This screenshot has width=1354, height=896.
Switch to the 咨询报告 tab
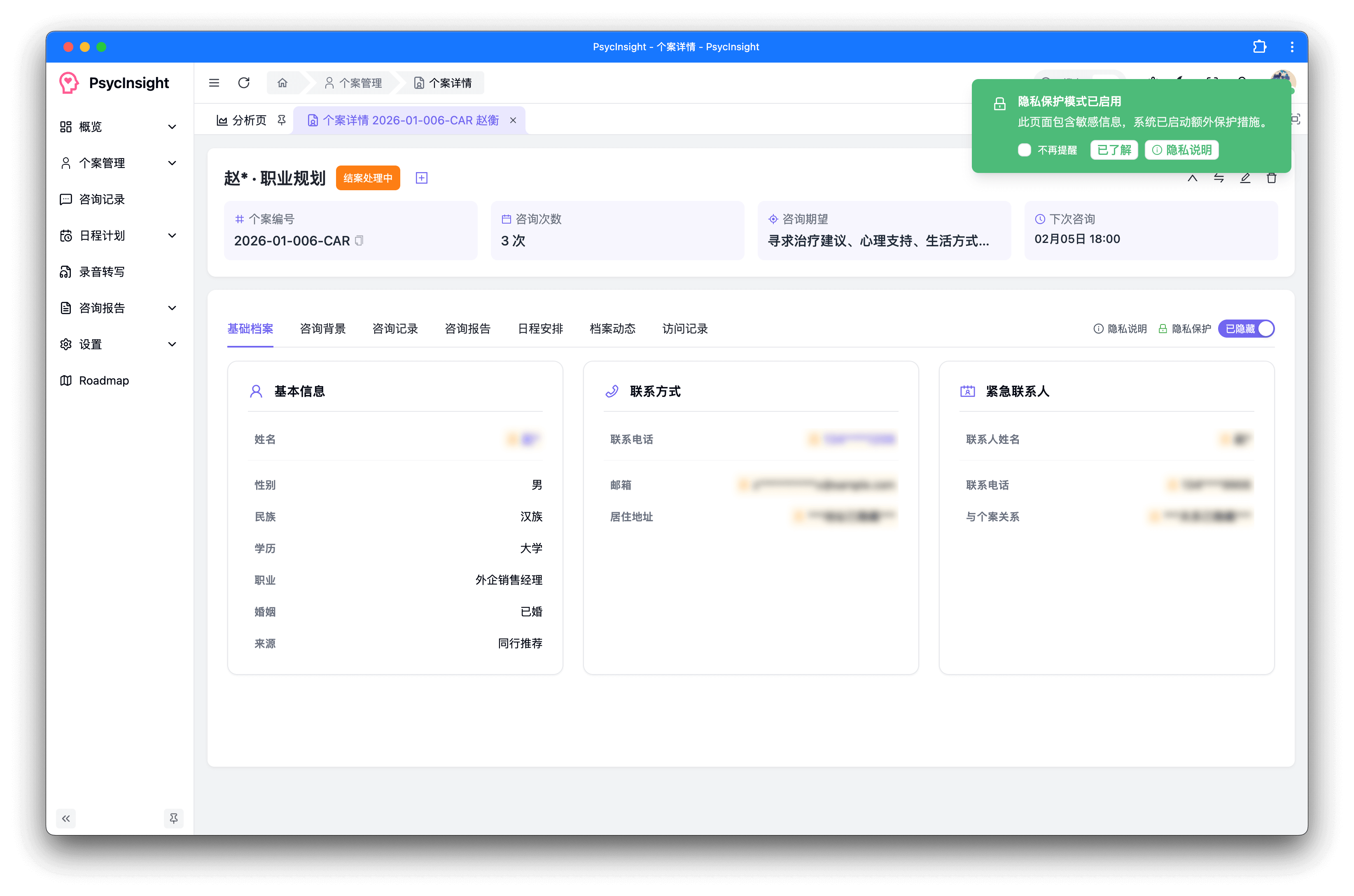click(x=467, y=329)
